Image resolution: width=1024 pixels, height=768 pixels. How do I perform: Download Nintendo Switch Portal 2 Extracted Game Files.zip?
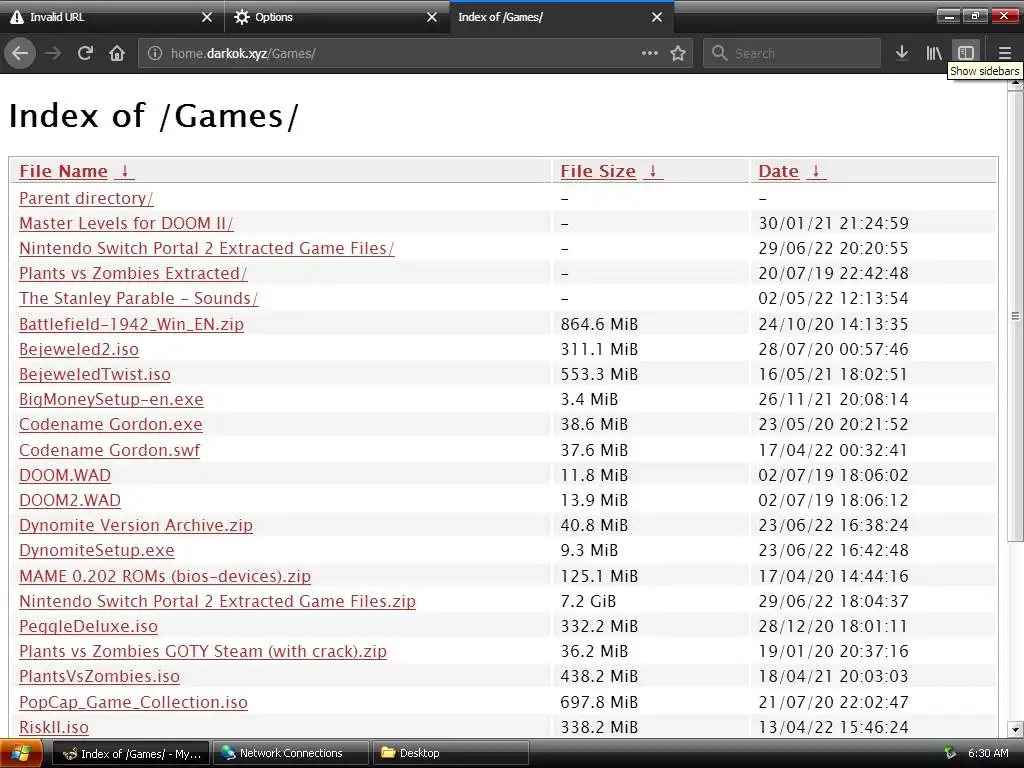[217, 601]
